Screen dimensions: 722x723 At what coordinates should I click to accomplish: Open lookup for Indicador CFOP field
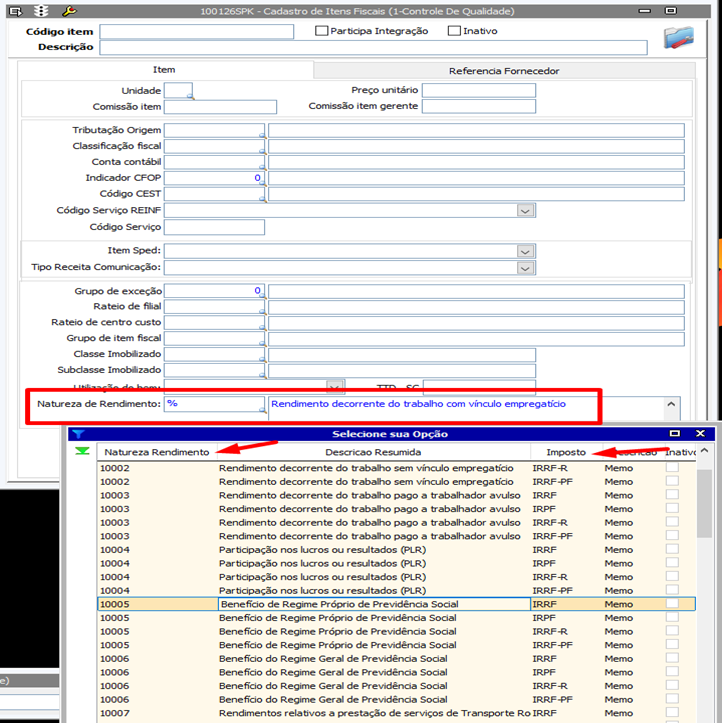[262, 183]
